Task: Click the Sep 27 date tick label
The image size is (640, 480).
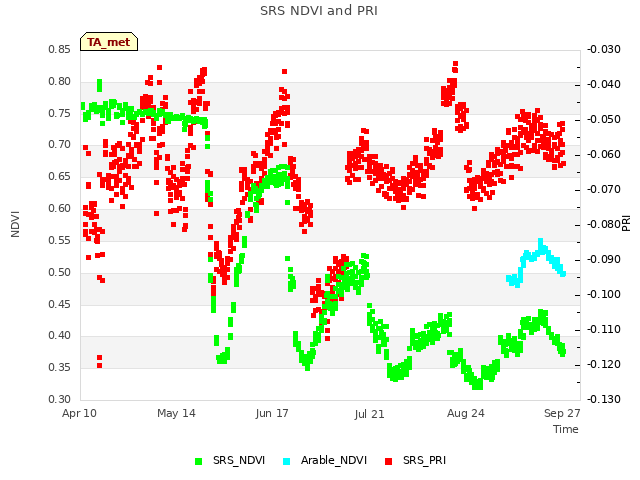Action: pyautogui.click(x=562, y=413)
